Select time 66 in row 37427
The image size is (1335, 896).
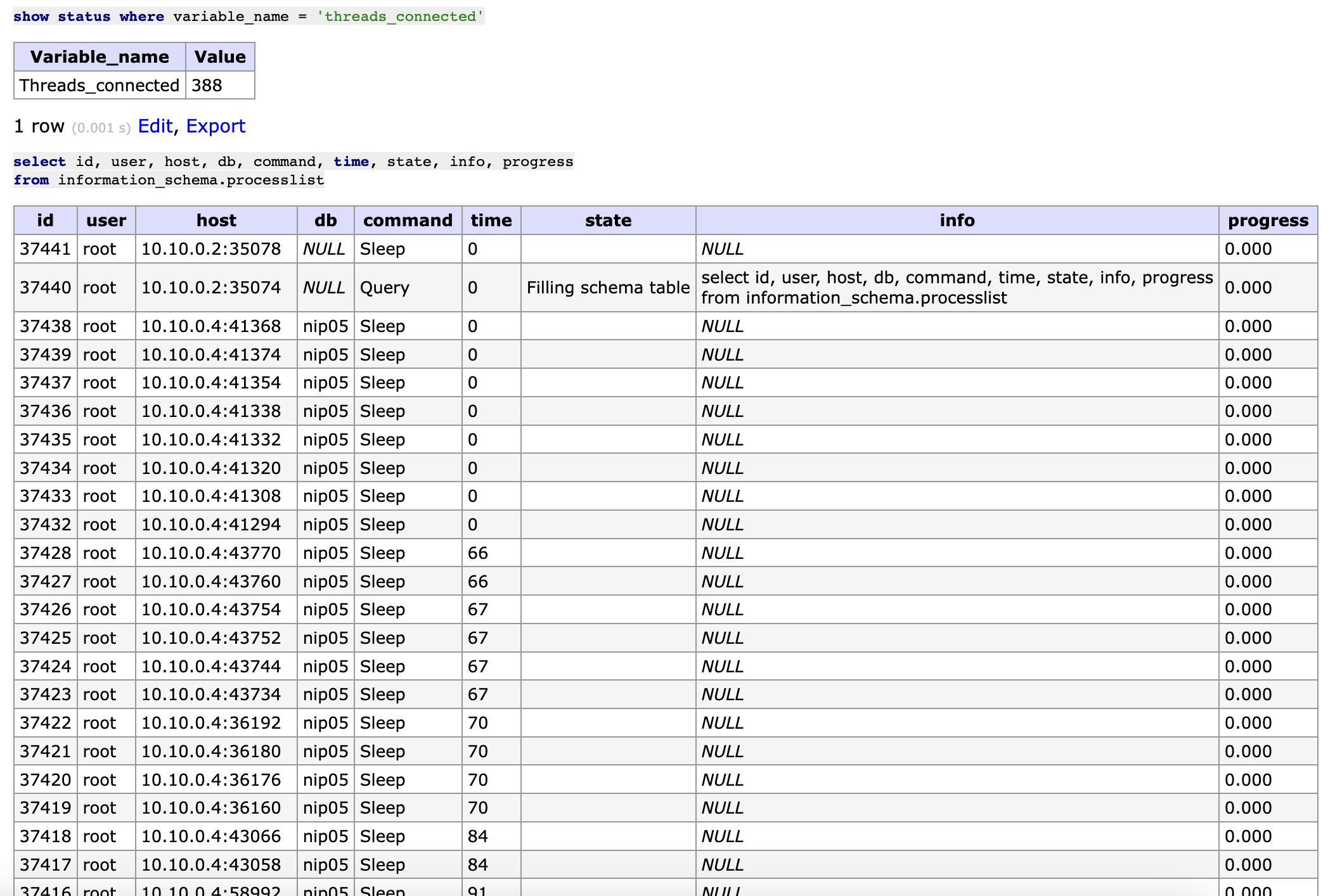[x=491, y=582]
